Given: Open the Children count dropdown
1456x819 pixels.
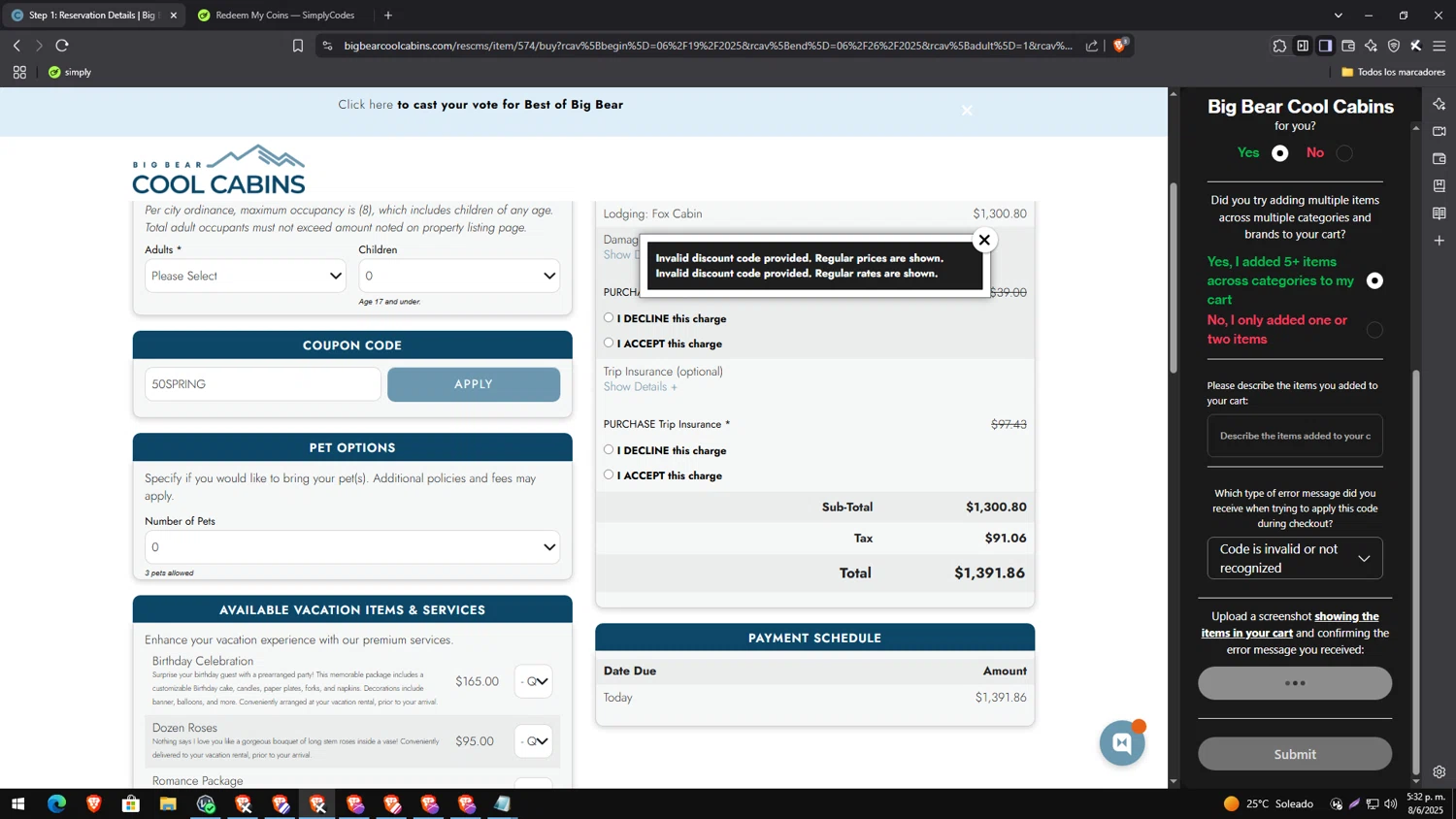Looking at the screenshot, I should (x=459, y=276).
